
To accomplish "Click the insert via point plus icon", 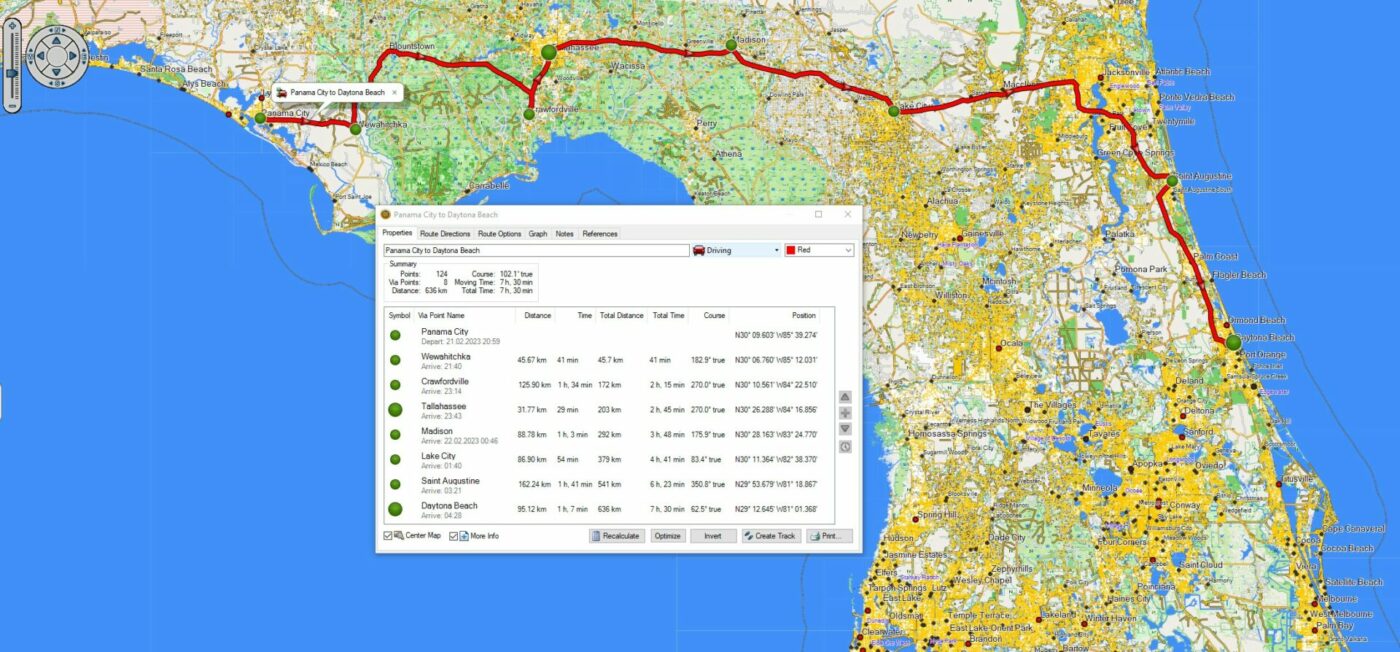I will (845, 413).
